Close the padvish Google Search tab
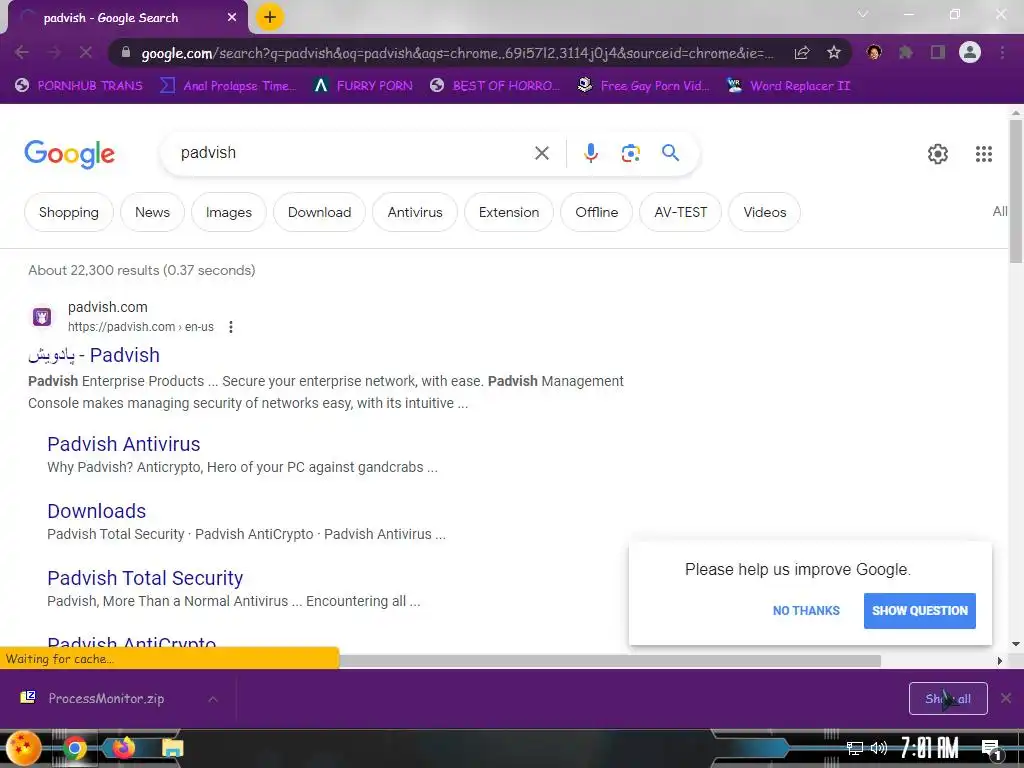1024x768 pixels. (232, 18)
